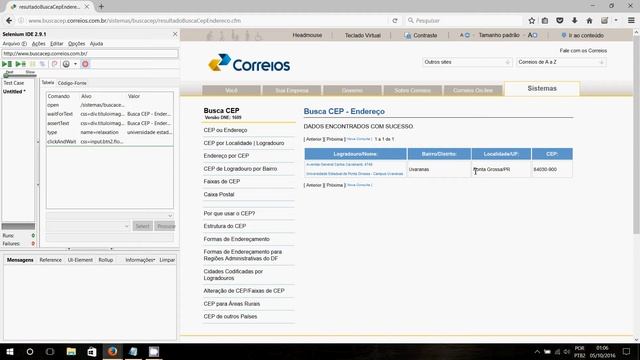Open the Sistemas navigation tab
The height and width of the screenshot is (360, 640).
542,89
